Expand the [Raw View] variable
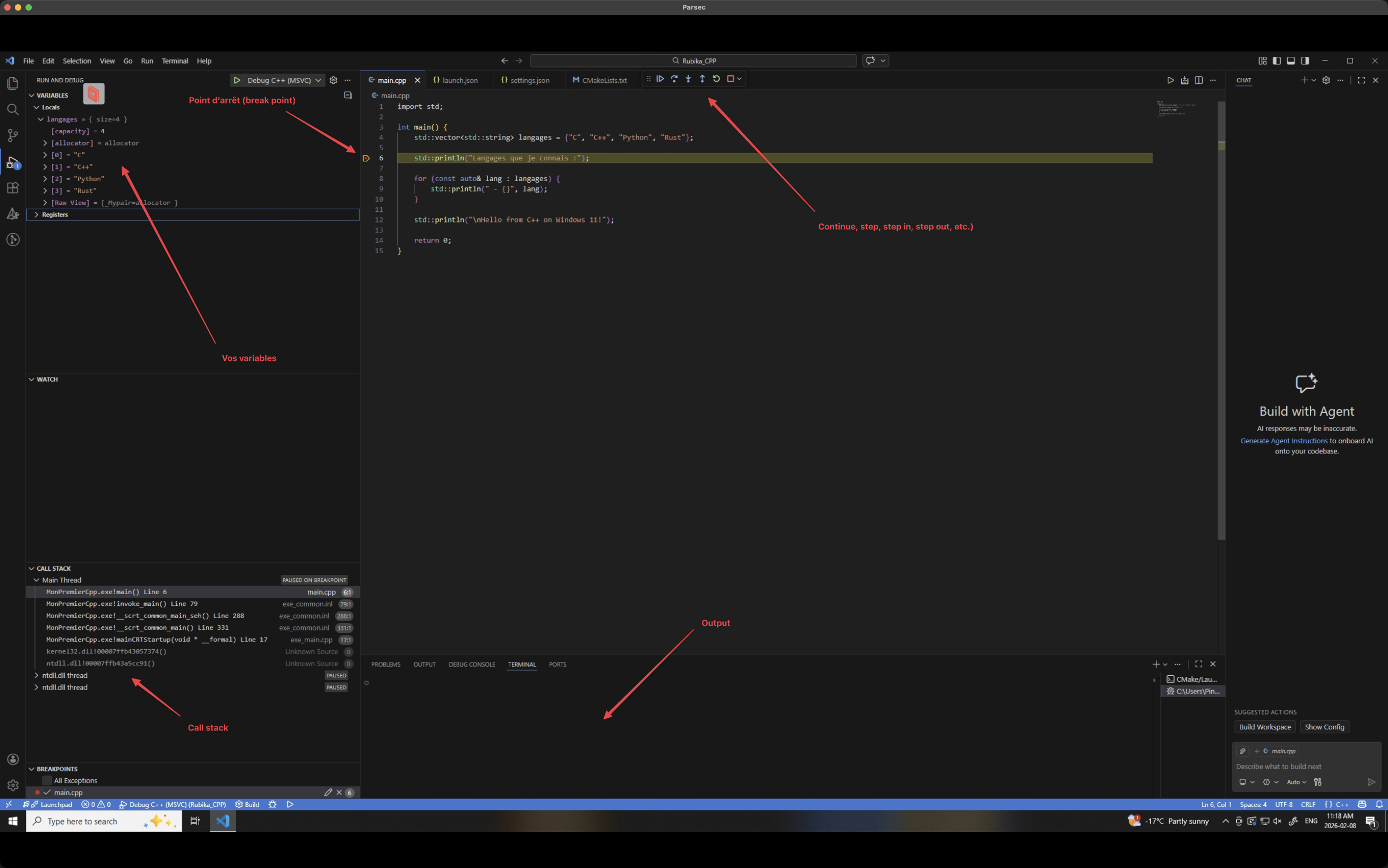The image size is (1388, 868). pos(45,203)
